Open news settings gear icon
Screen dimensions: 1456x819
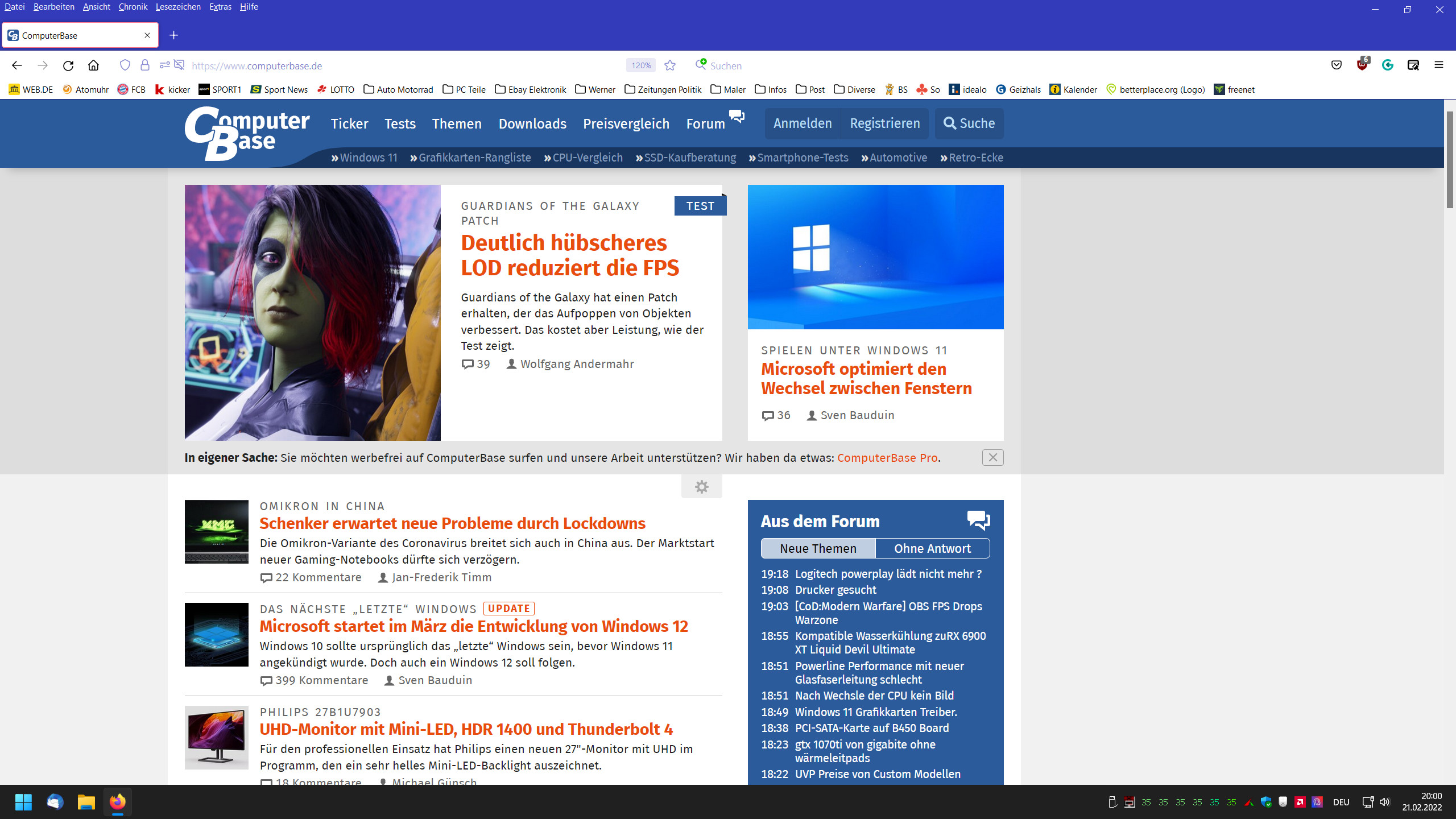coord(701,487)
